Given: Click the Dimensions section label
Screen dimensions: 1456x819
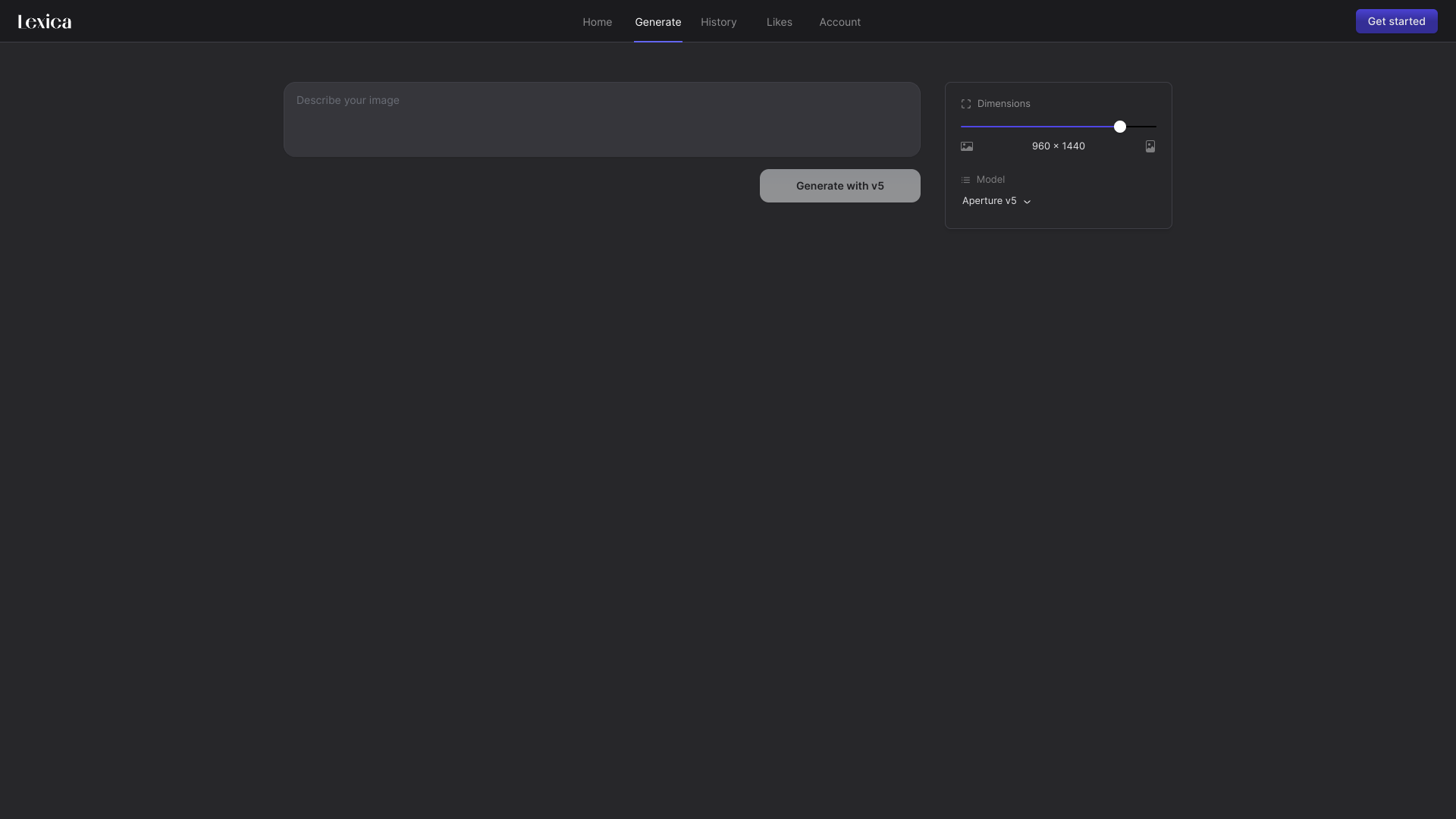Looking at the screenshot, I should [1003, 103].
